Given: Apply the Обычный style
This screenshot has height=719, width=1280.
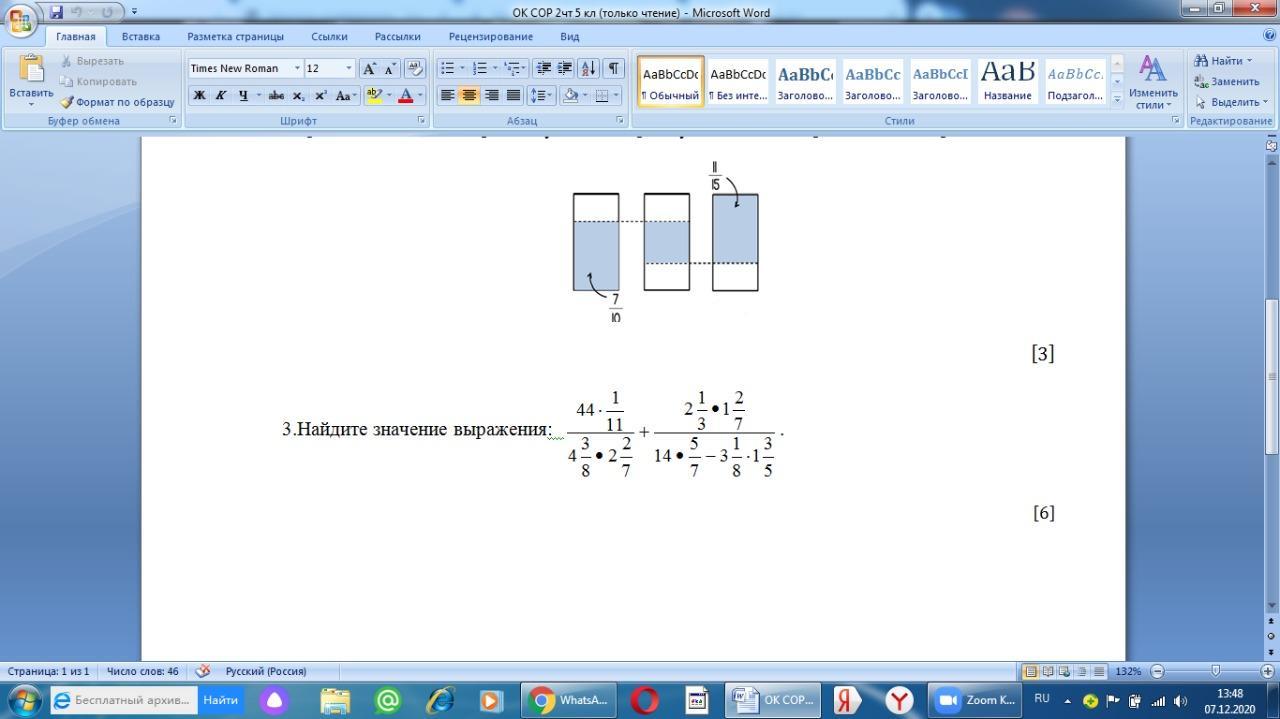Looking at the screenshot, I should tap(671, 81).
